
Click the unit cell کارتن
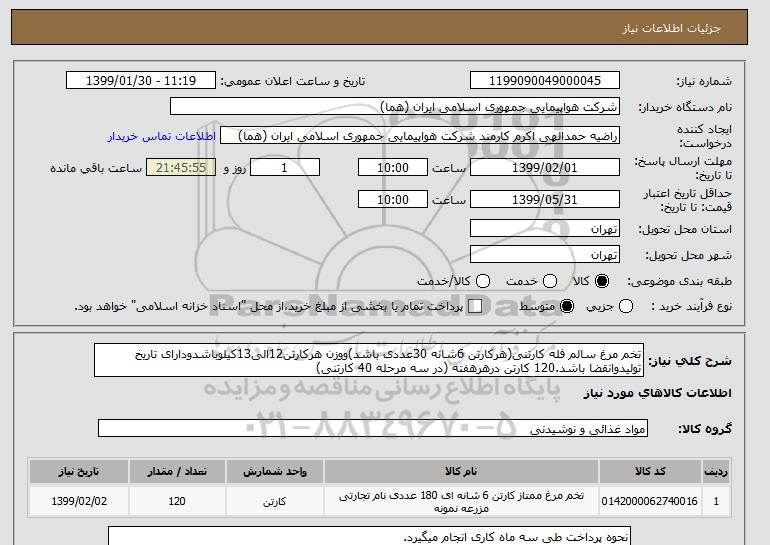pyautogui.click(x=275, y=501)
